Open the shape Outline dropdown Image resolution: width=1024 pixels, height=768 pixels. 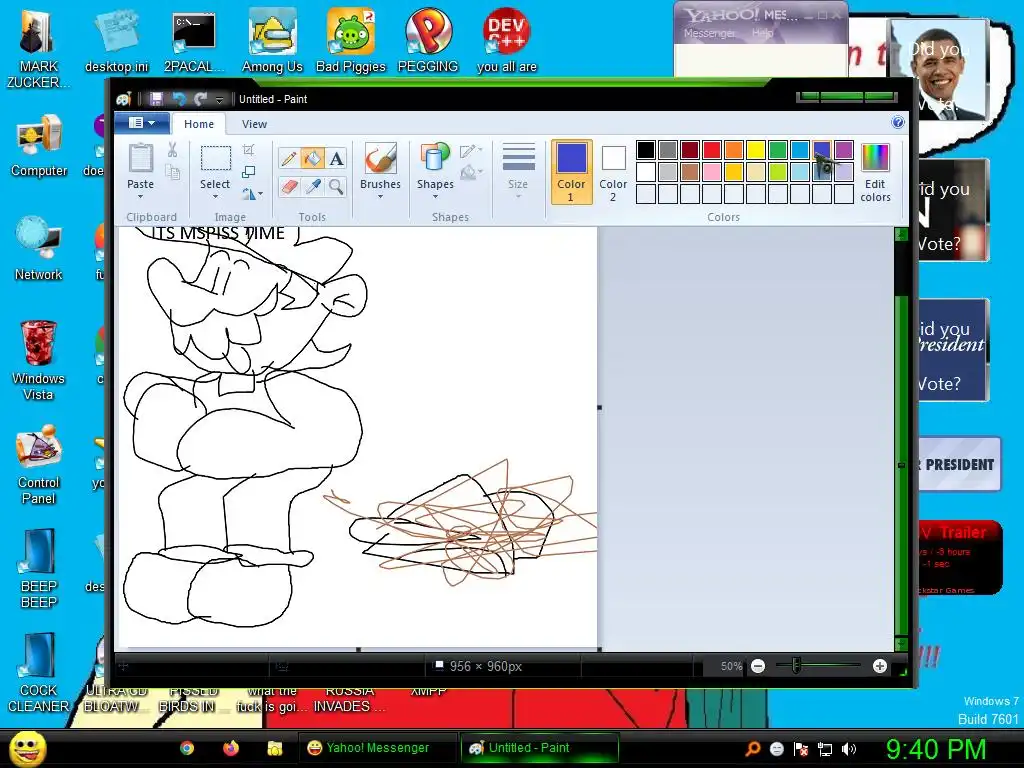[x=471, y=151]
